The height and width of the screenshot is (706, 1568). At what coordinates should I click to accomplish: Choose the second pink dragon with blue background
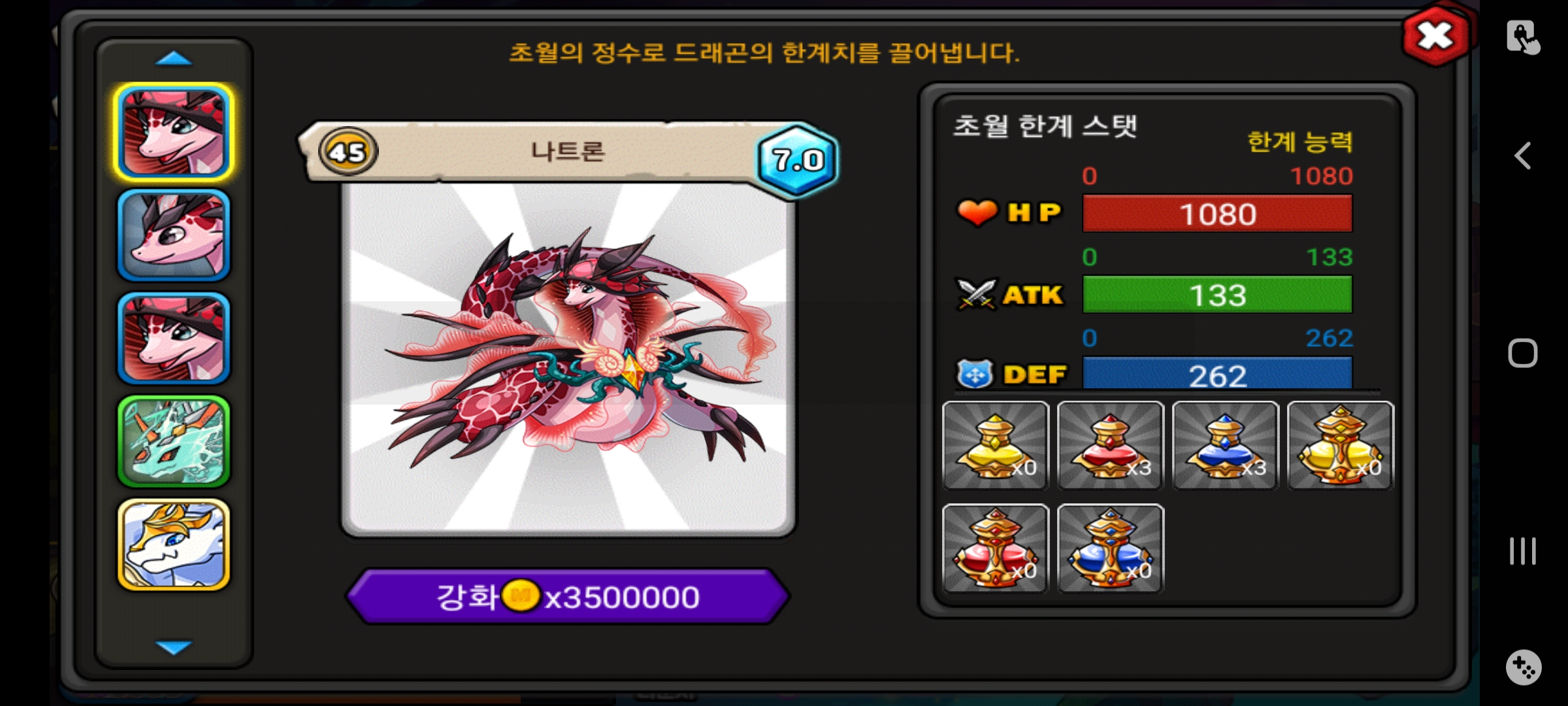coord(174,235)
